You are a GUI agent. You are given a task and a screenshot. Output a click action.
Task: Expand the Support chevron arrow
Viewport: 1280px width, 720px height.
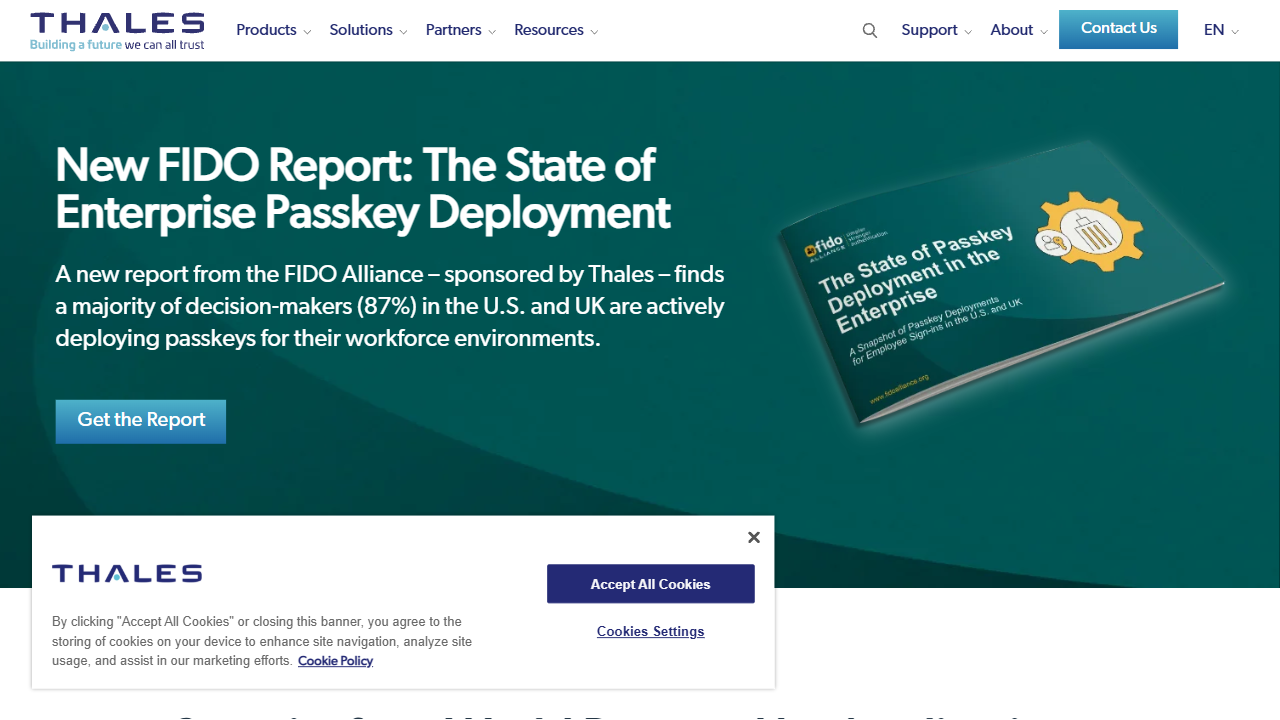coord(968,32)
